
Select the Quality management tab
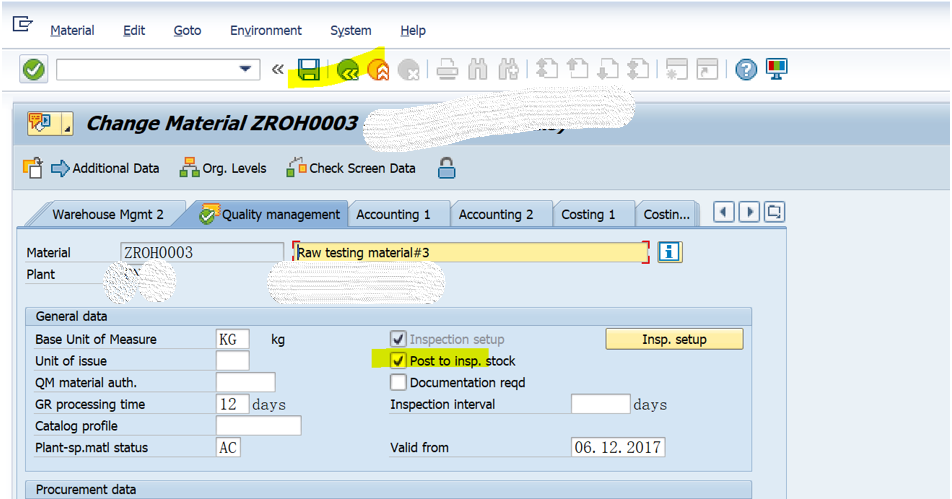[270, 214]
